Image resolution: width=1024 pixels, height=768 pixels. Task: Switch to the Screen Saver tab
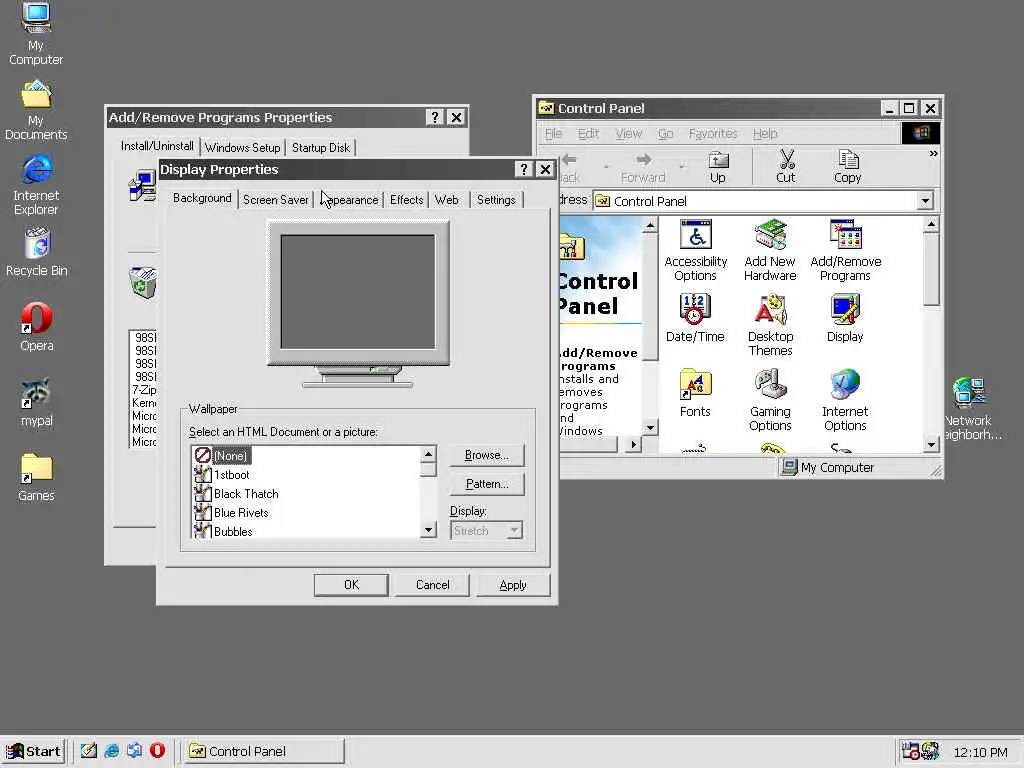point(276,200)
